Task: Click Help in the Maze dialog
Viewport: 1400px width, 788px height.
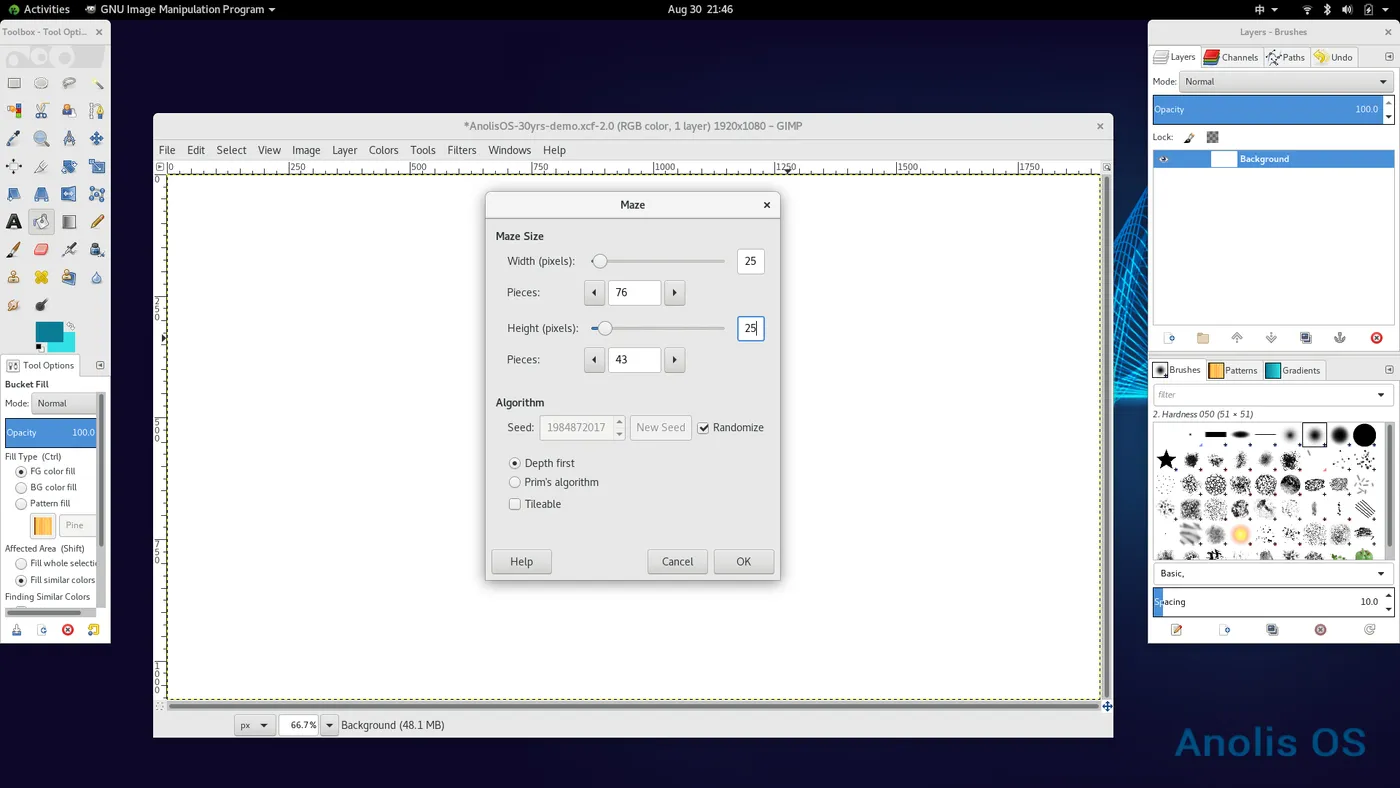Action: click(522, 562)
